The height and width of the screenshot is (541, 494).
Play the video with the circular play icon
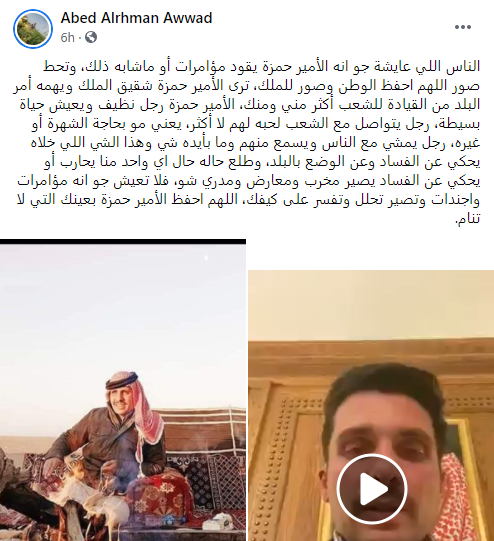pyautogui.click(x=372, y=489)
